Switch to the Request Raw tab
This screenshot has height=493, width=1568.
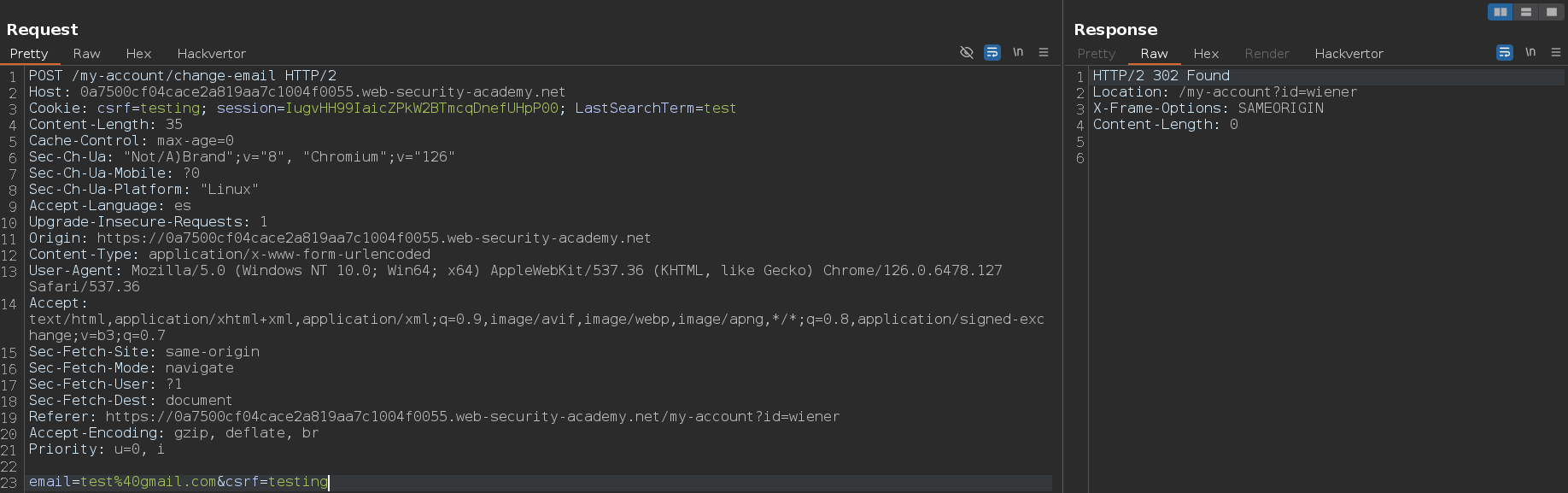click(86, 54)
